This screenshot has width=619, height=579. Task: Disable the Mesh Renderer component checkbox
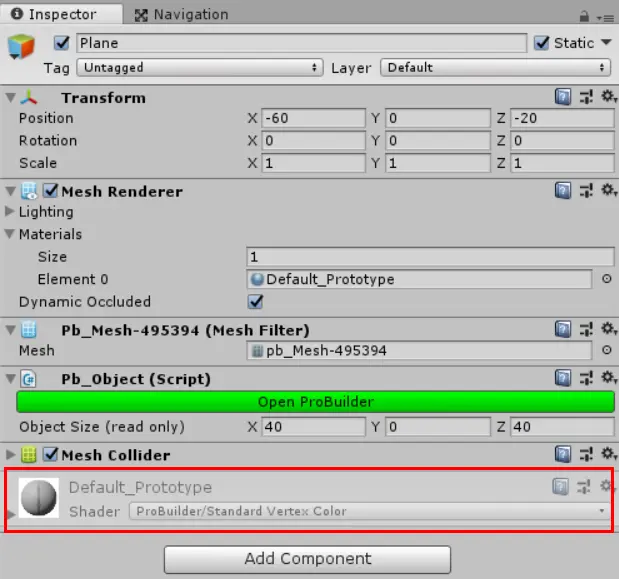[x=51, y=191]
